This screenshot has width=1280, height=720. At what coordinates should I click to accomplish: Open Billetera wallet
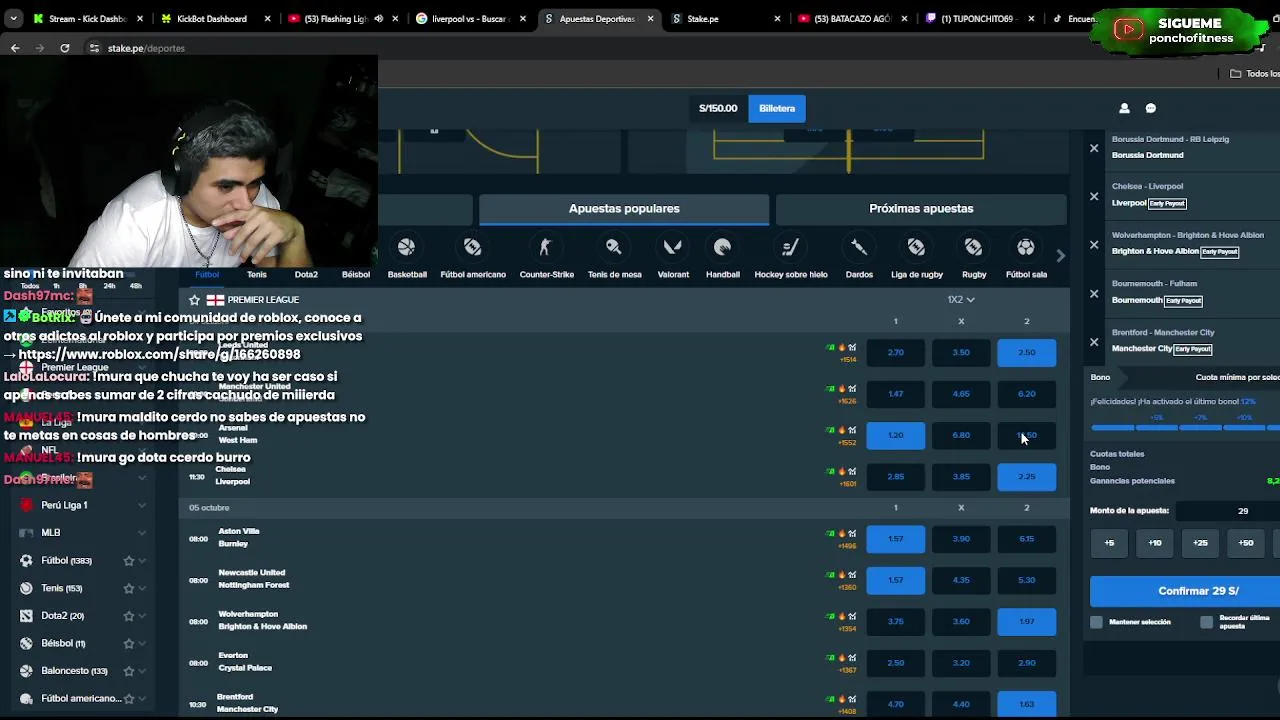point(777,108)
